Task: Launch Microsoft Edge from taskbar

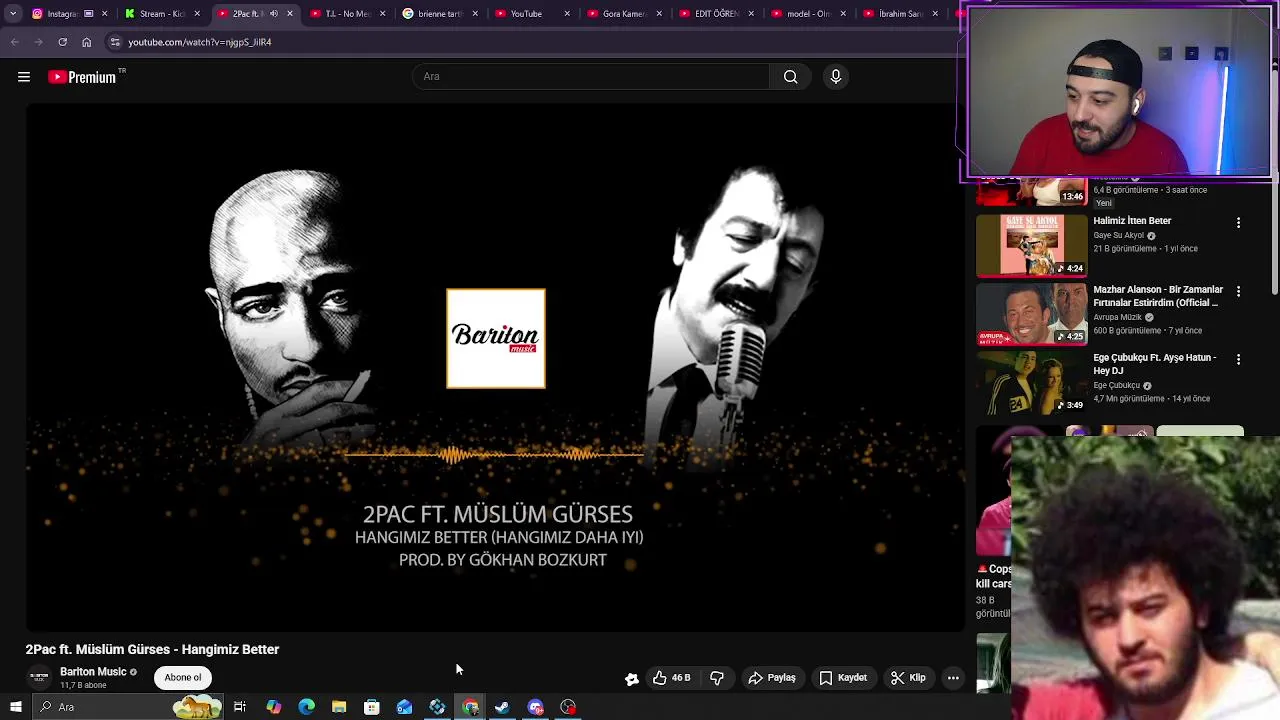Action: [306, 707]
